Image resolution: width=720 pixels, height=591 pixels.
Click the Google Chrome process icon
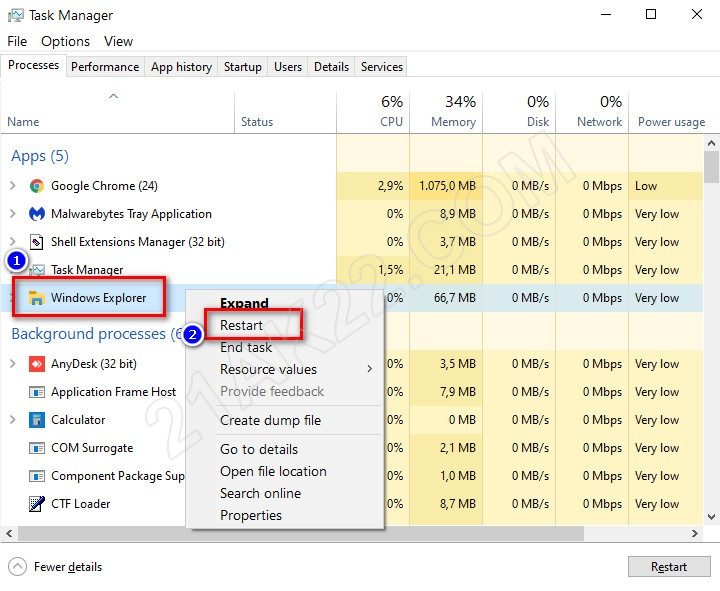pyautogui.click(x=37, y=186)
